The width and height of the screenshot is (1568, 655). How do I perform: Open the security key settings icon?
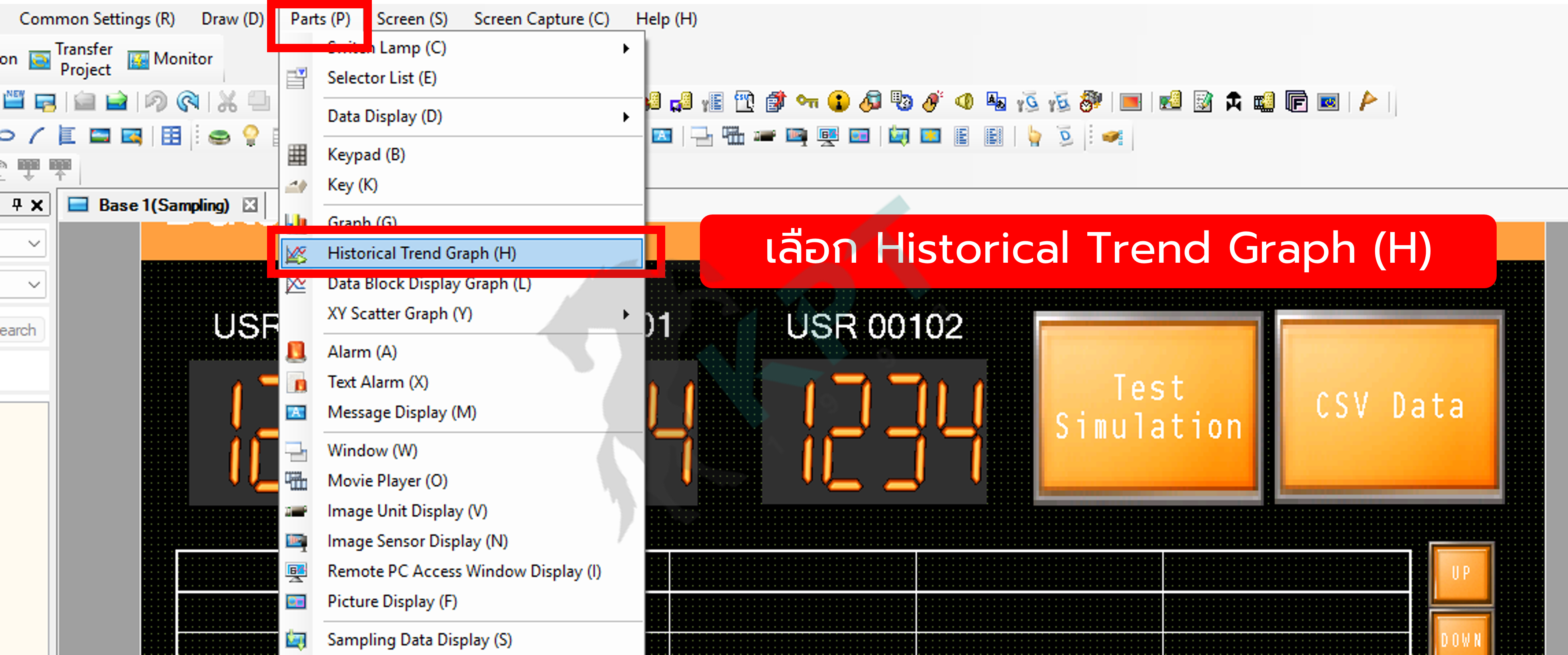(x=807, y=101)
